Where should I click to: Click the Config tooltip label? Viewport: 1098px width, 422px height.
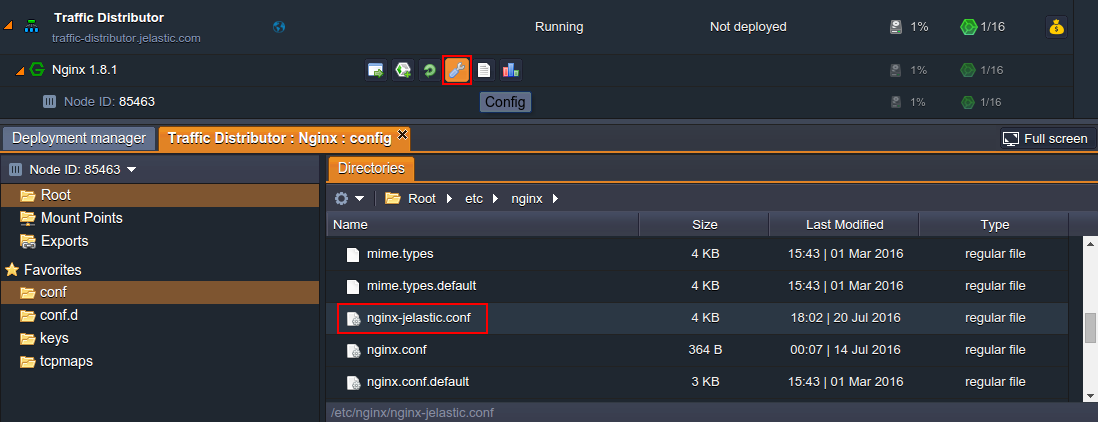point(505,102)
